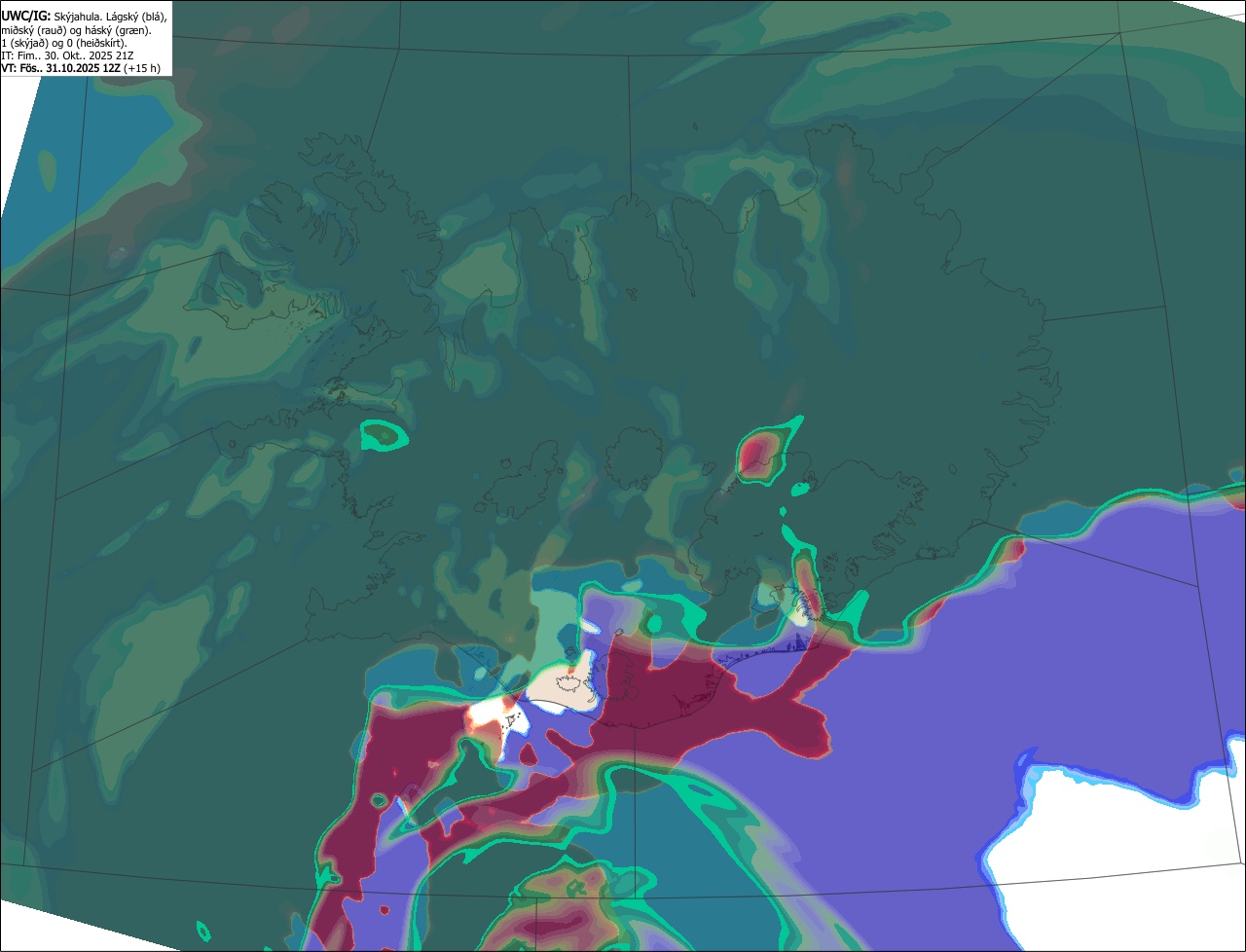Image resolution: width=1246 pixels, height=952 pixels.
Task: Click the legend text "Lágský (blá),"
Action: 136,17
